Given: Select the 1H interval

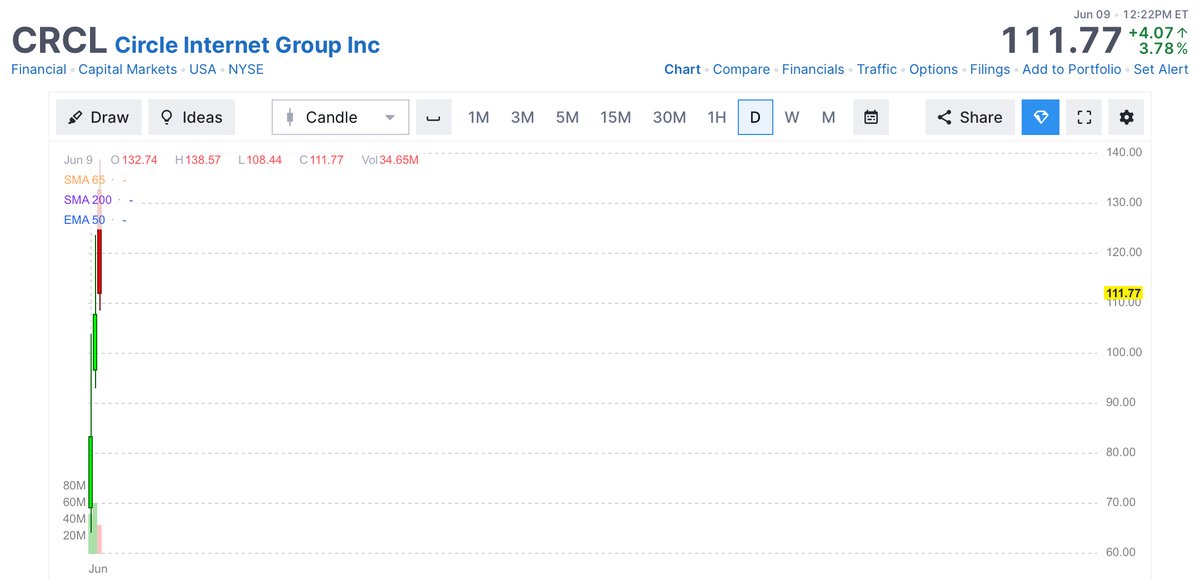Looking at the screenshot, I should 716,117.
